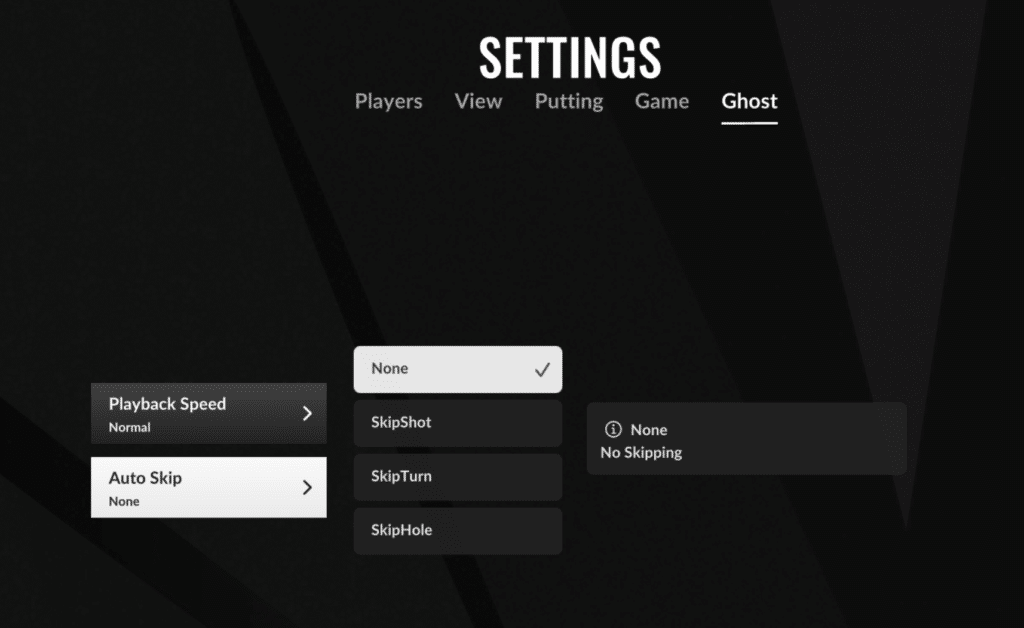This screenshot has width=1024, height=628.
Task: Click the checkmark icon on None option
Action: click(x=542, y=369)
